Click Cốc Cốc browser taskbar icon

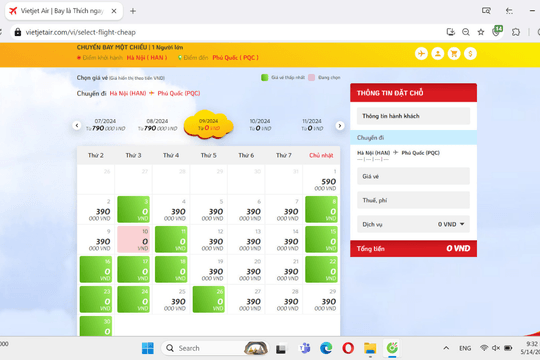pos(392,348)
